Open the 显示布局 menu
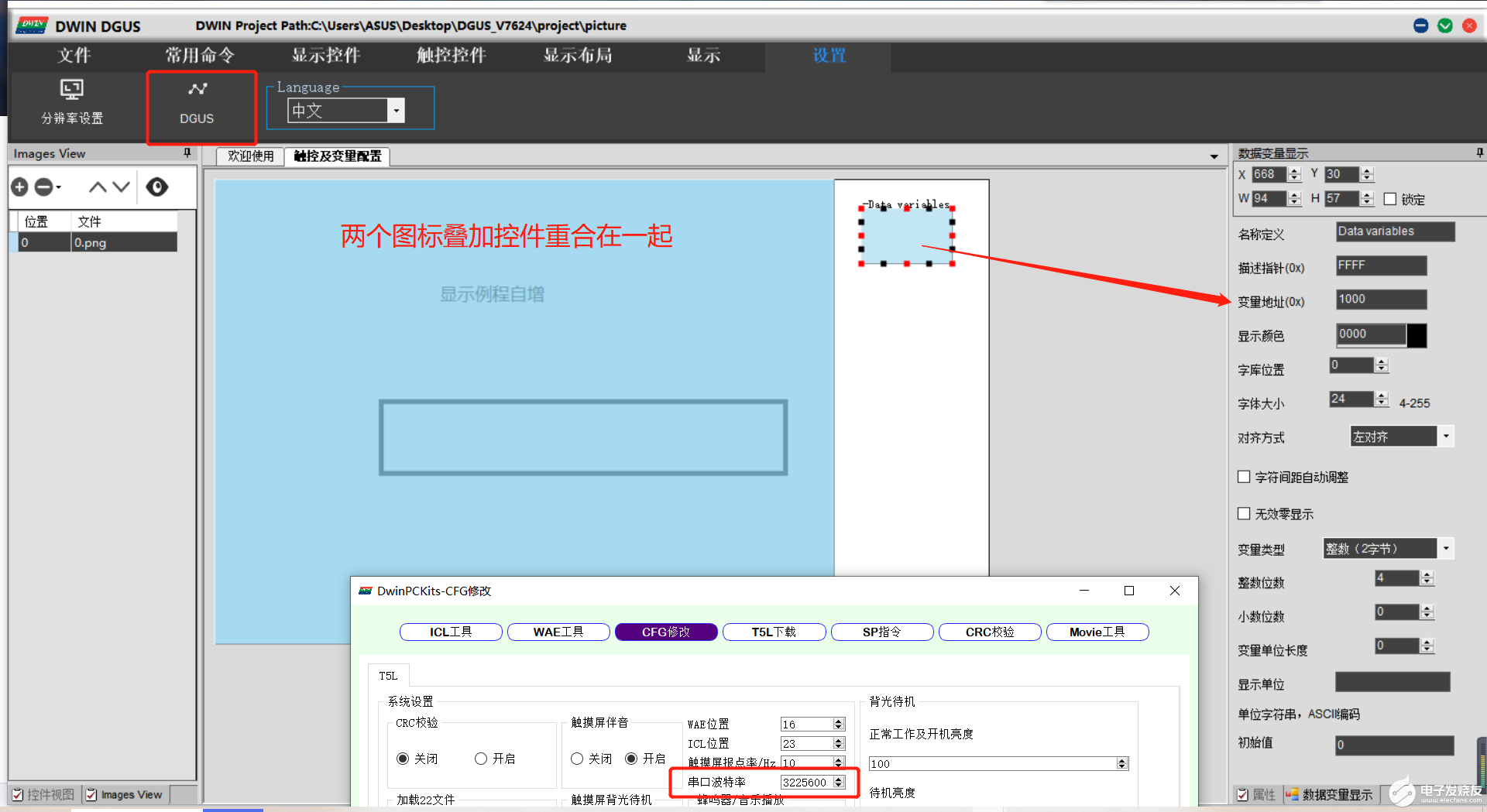This screenshot has height=812, width=1487. 578,56
